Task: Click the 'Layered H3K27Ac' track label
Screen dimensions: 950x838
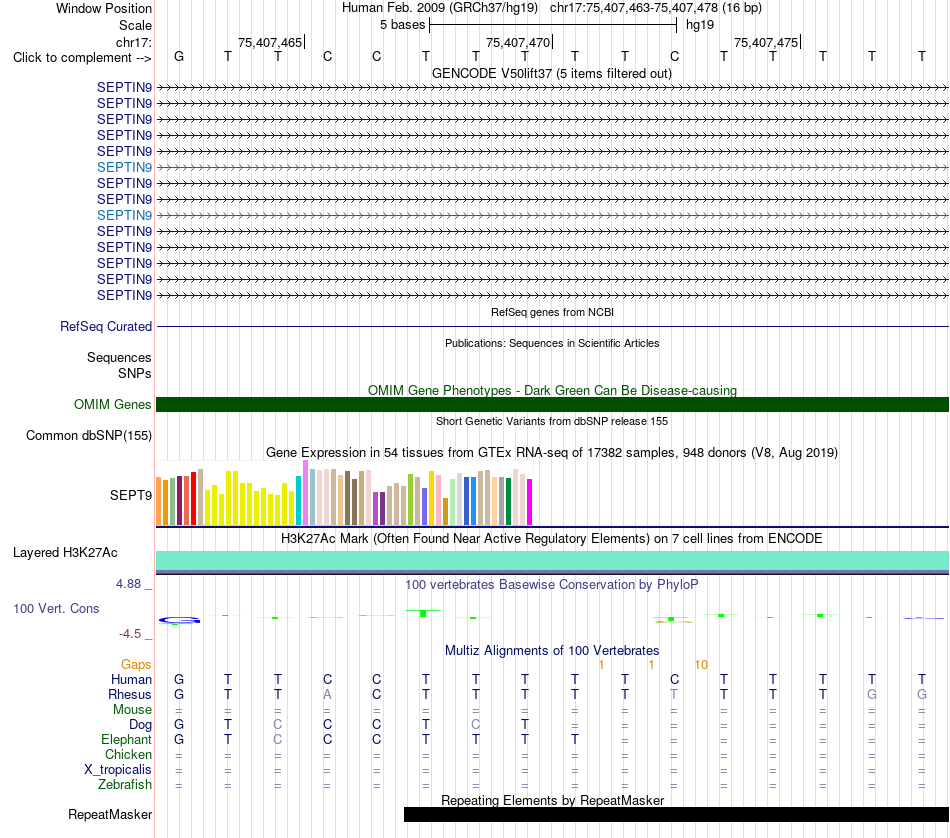Action: (65, 553)
